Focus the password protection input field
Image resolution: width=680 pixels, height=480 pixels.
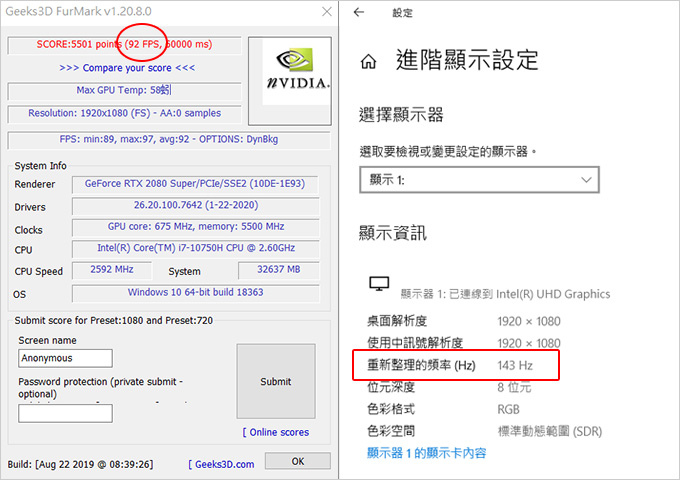pyautogui.click(x=65, y=413)
